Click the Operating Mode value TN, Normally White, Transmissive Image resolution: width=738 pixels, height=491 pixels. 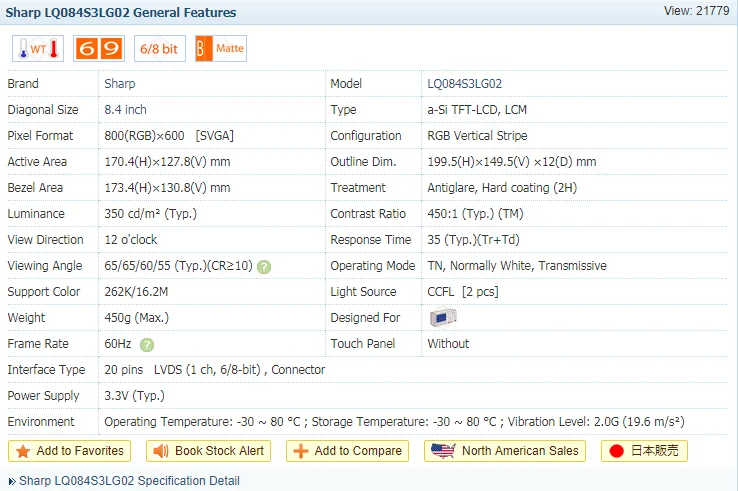(x=517, y=266)
